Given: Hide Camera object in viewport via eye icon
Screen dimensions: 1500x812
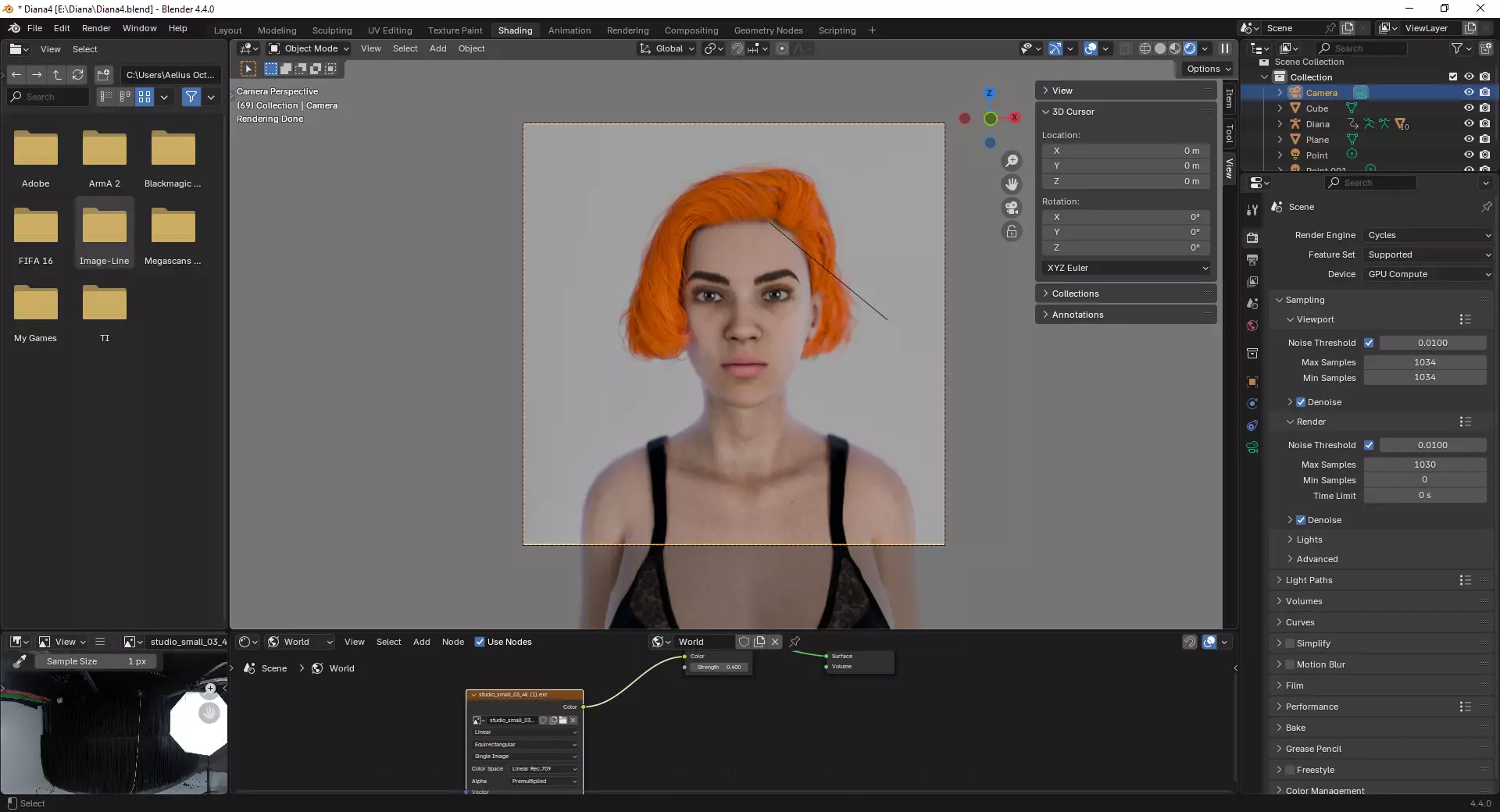Looking at the screenshot, I should [x=1469, y=92].
